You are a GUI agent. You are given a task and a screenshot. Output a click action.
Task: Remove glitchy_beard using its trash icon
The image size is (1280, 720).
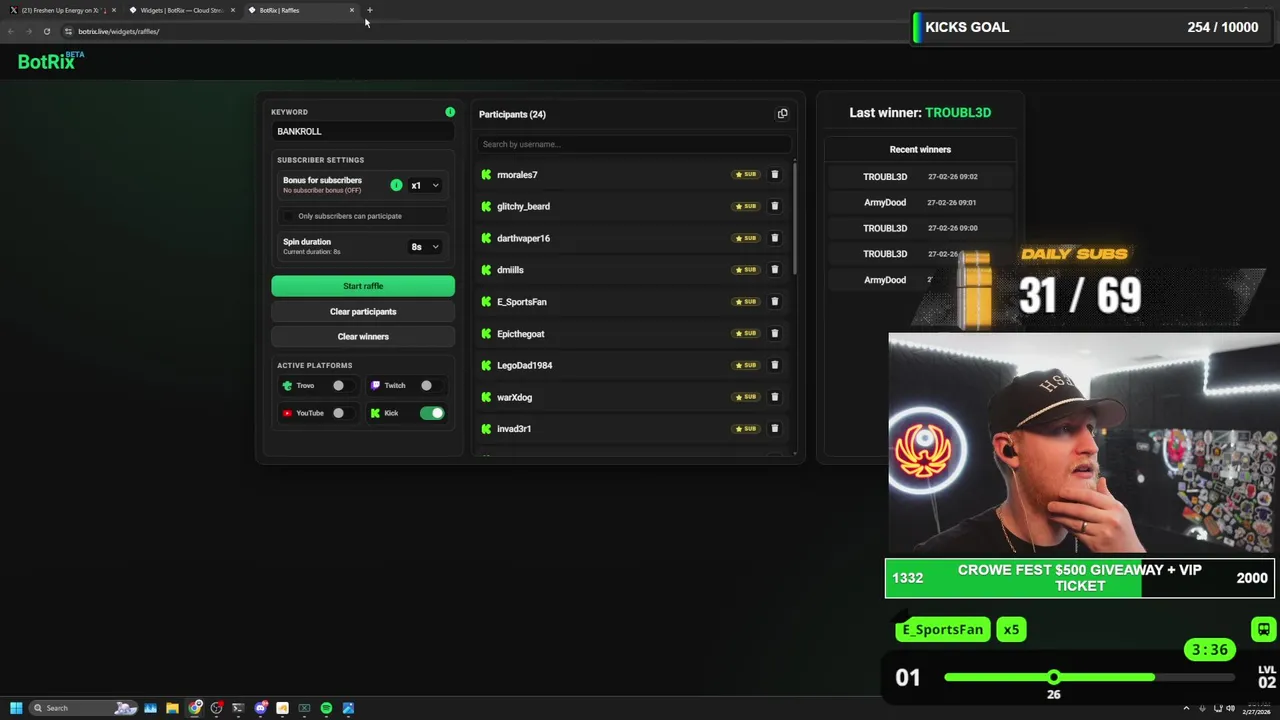(x=774, y=206)
